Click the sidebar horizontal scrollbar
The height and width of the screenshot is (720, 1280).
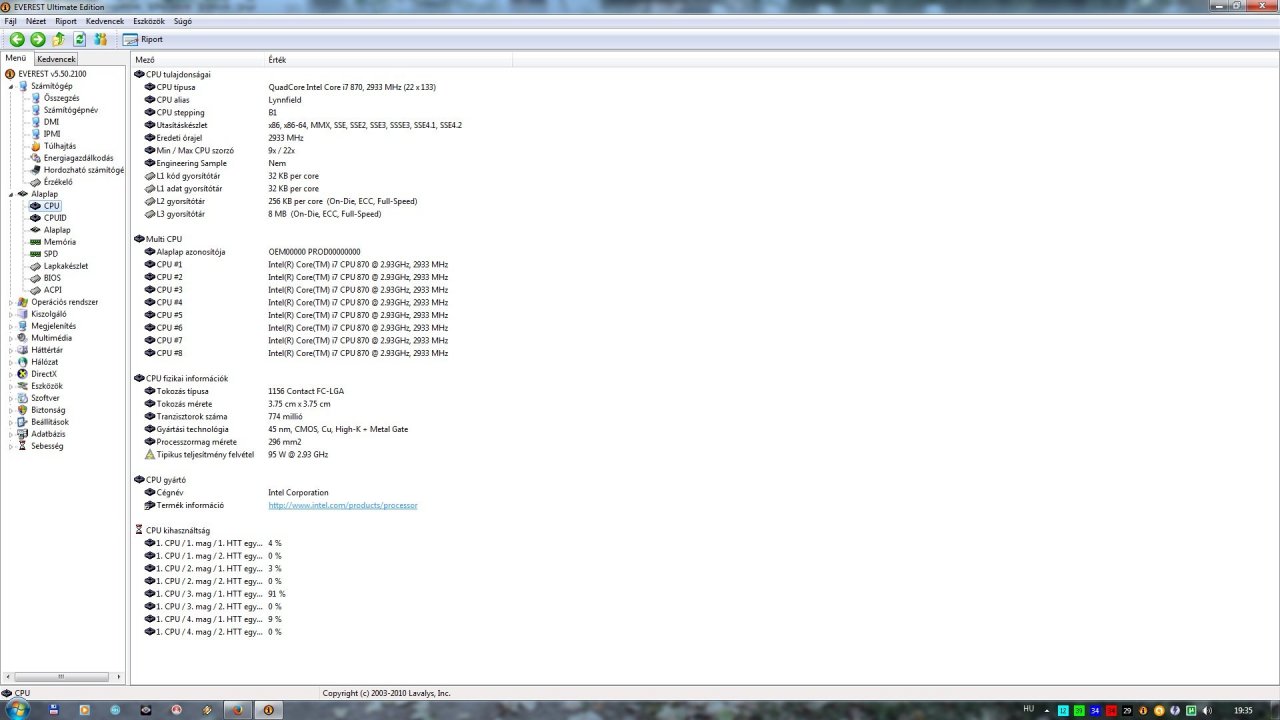click(62, 677)
